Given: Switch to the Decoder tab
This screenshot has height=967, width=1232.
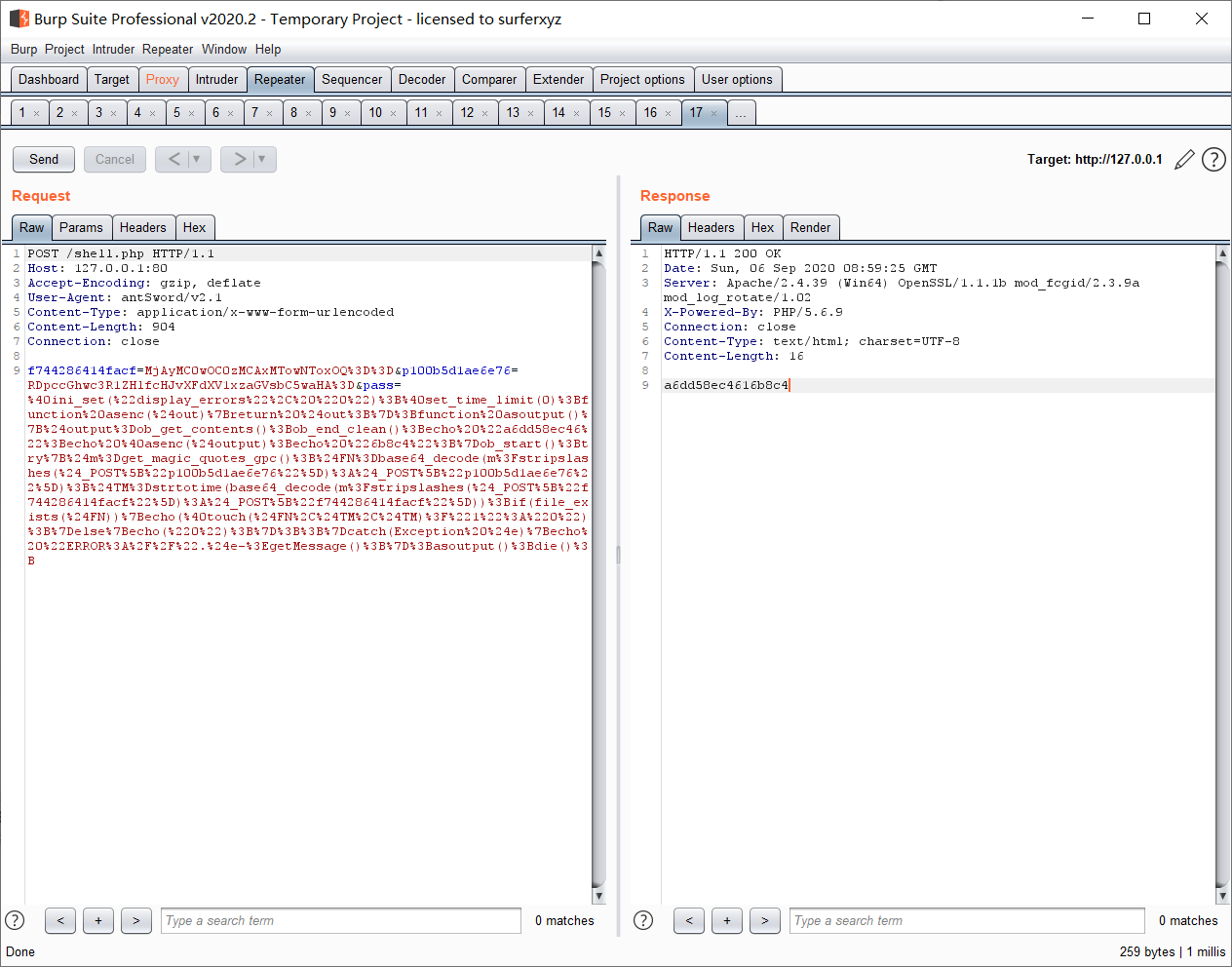Looking at the screenshot, I should [x=422, y=80].
